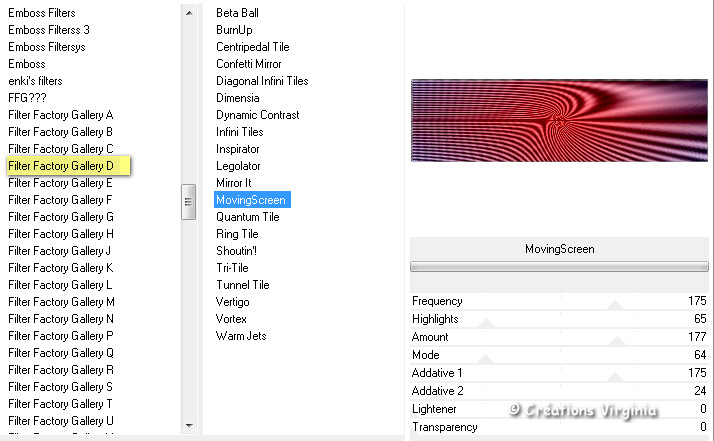The height and width of the screenshot is (441, 714).
Task: Select Filter Factory Gallery M
Action: tap(61, 302)
